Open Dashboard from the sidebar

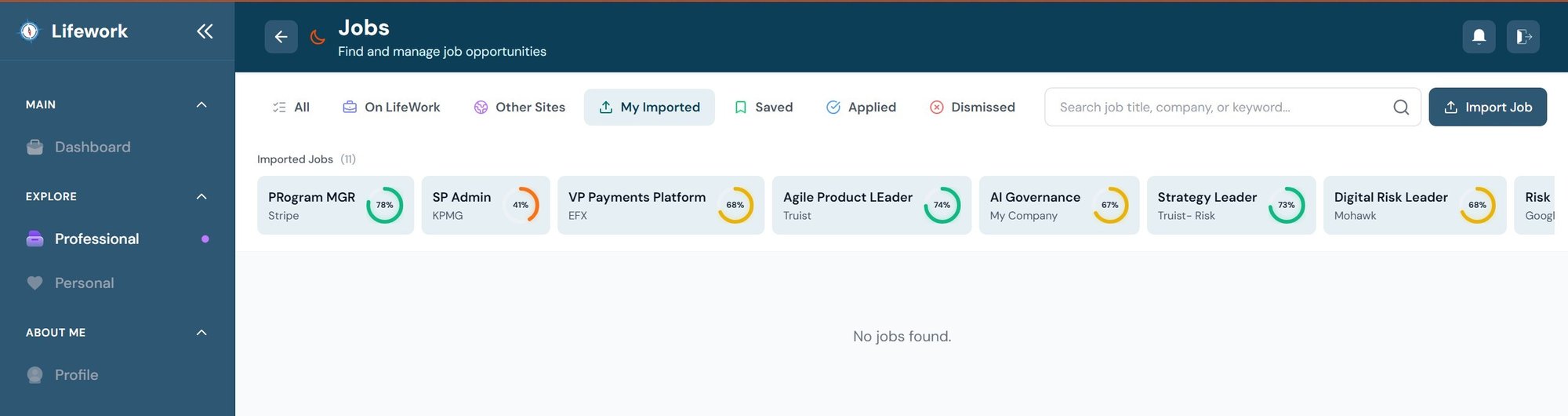click(x=93, y=148)
